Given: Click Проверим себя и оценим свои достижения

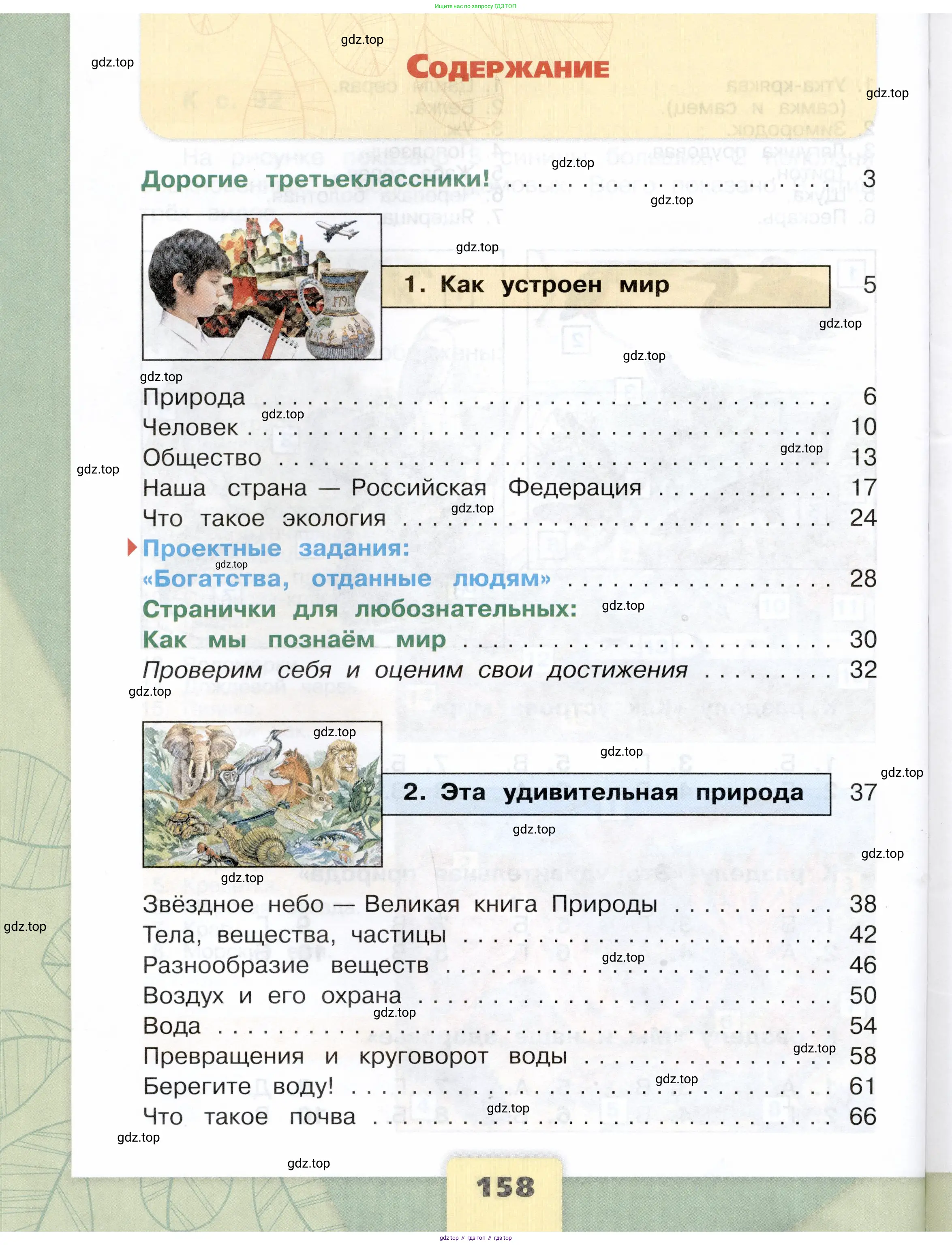Looking at the screenshot, I should click(x=415, y=671).
